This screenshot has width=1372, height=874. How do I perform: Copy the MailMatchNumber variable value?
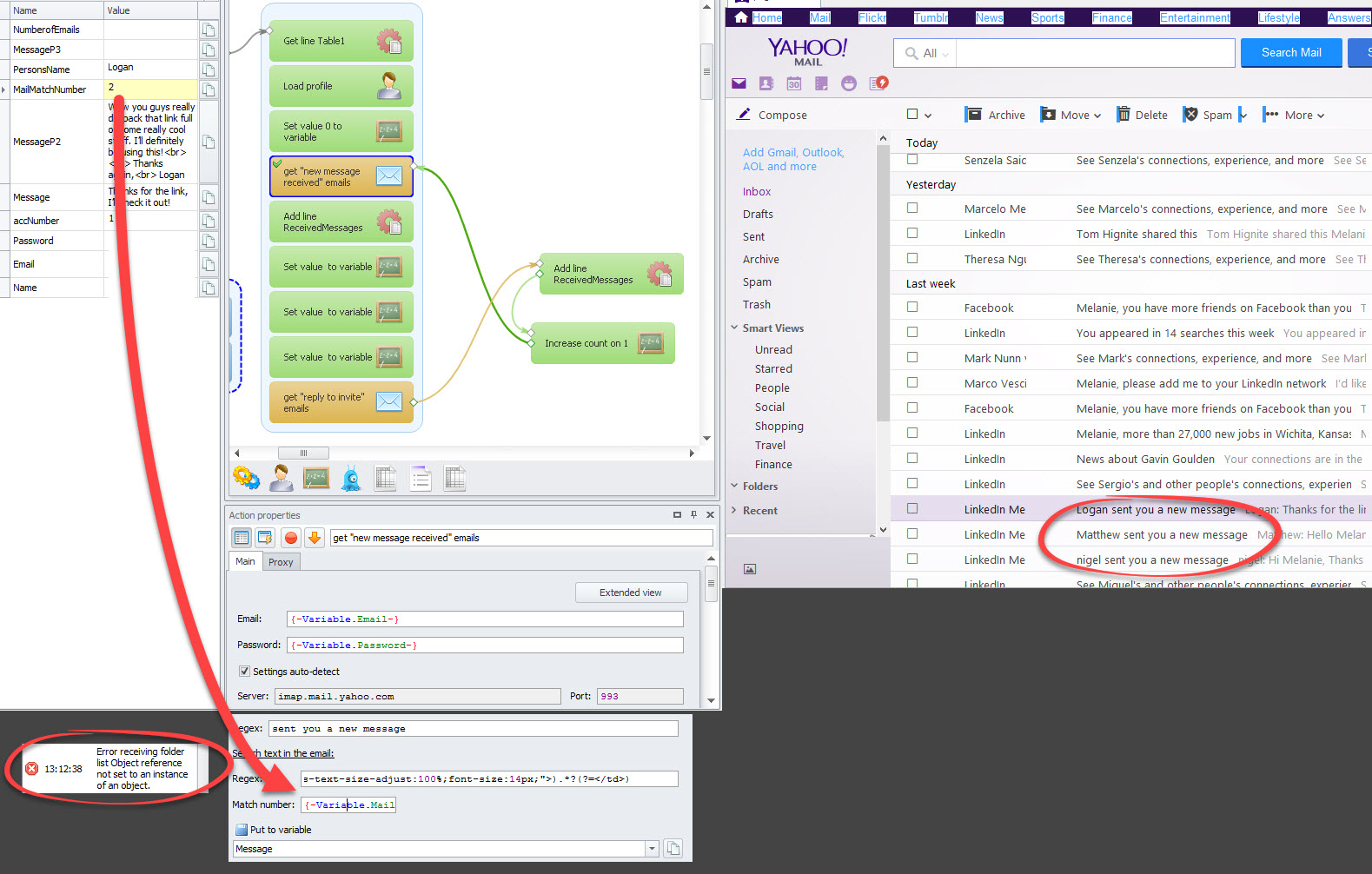(x=209, y=89)
